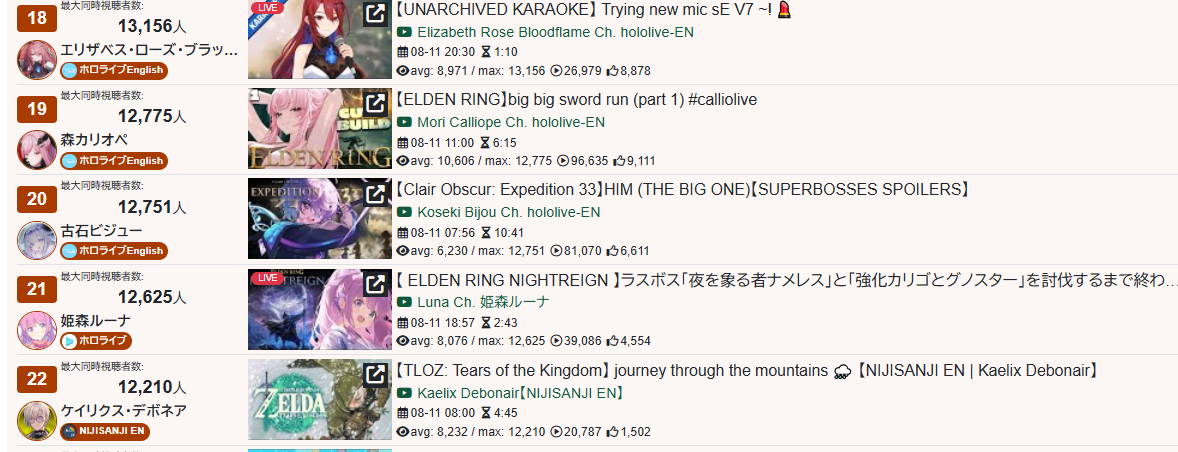Select the ホロライブ tag under 姫森ルーナ
This screenshot has height=452, width=1178.
pyautogui.click(x=96, y=341)
